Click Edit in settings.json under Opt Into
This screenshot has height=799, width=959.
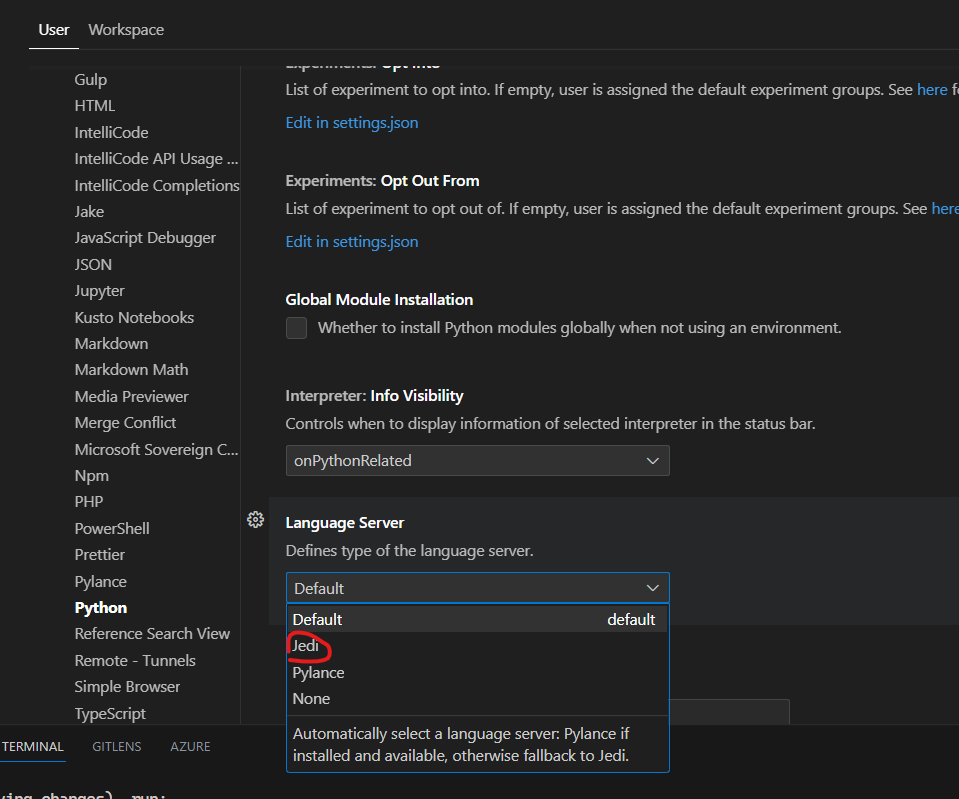coord(351,121)
